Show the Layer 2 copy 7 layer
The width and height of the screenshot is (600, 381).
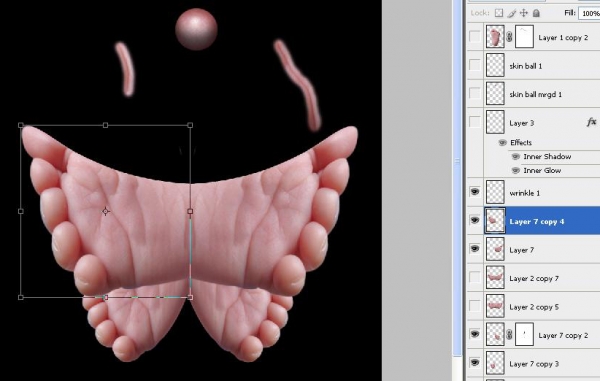[474, 277]
